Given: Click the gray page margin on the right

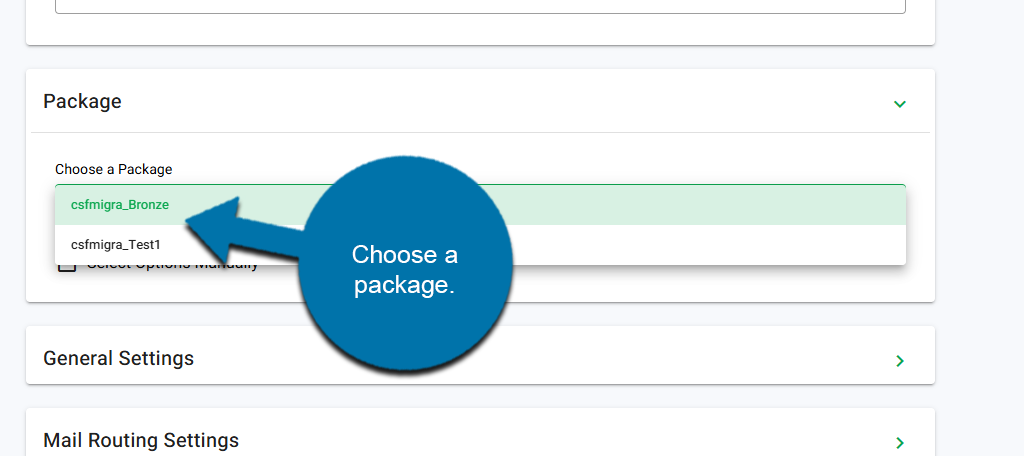Looking at the screenshot, I should pyautogui.click(x=980, y=228).
